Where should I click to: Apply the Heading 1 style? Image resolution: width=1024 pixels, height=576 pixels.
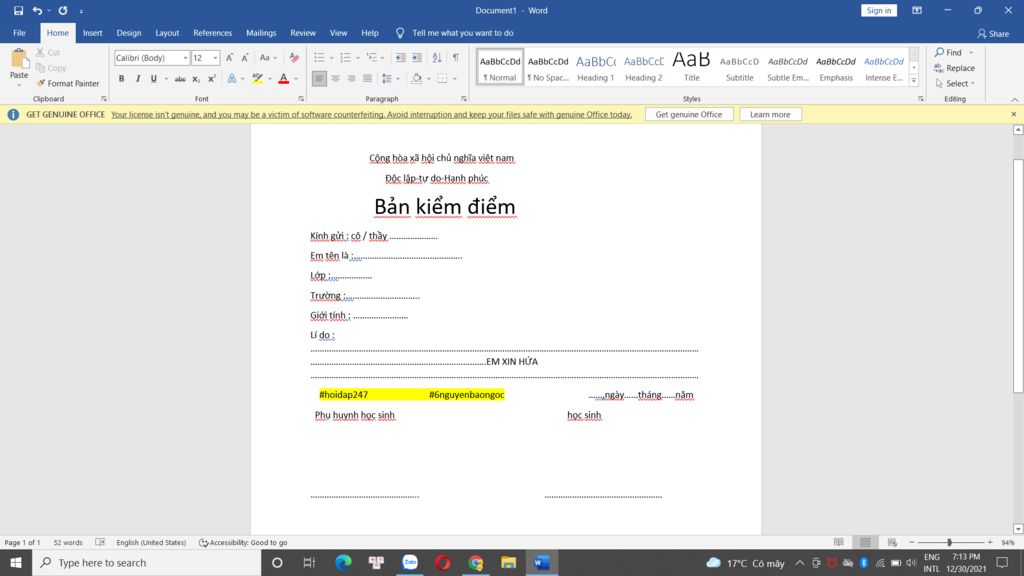tap(596, 67)
